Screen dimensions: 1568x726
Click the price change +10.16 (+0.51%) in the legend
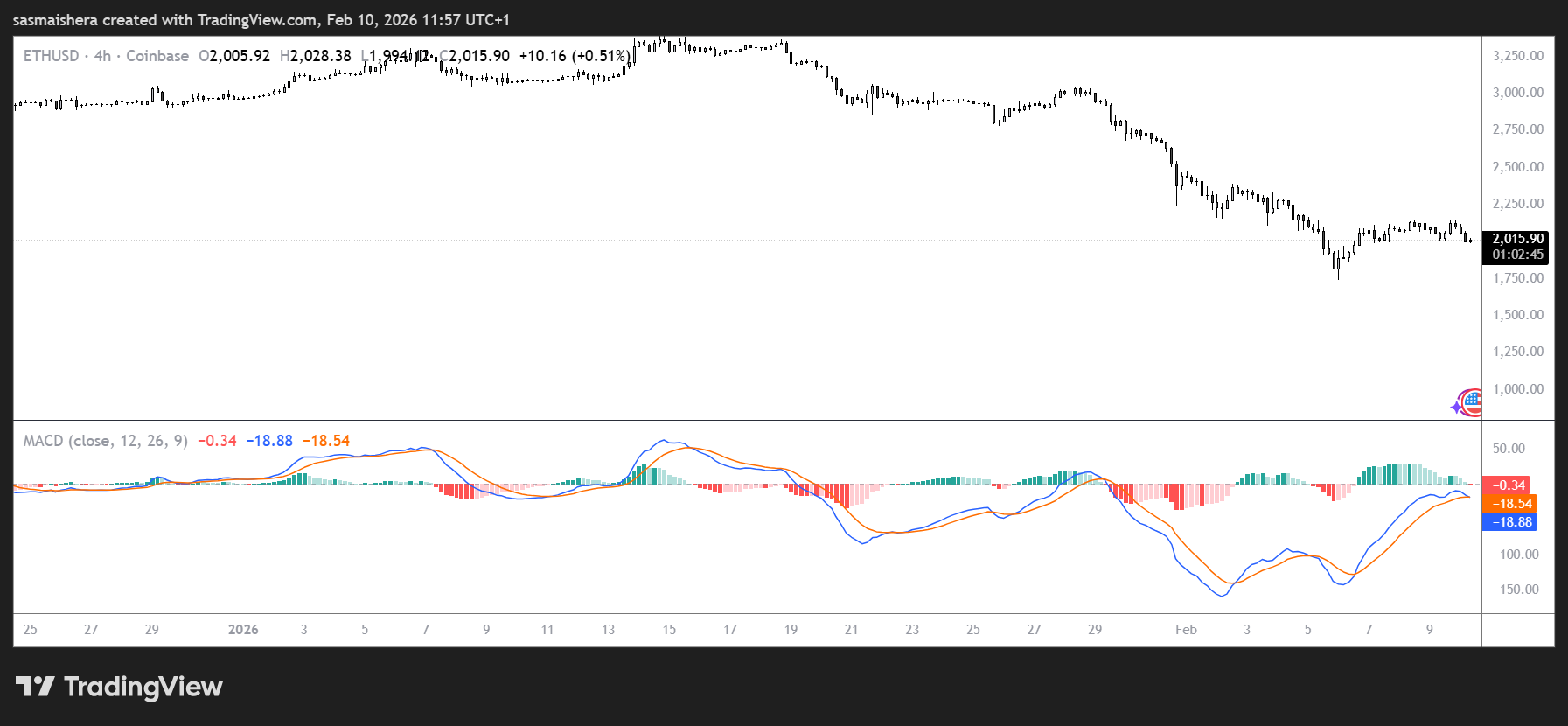(575, 56)
